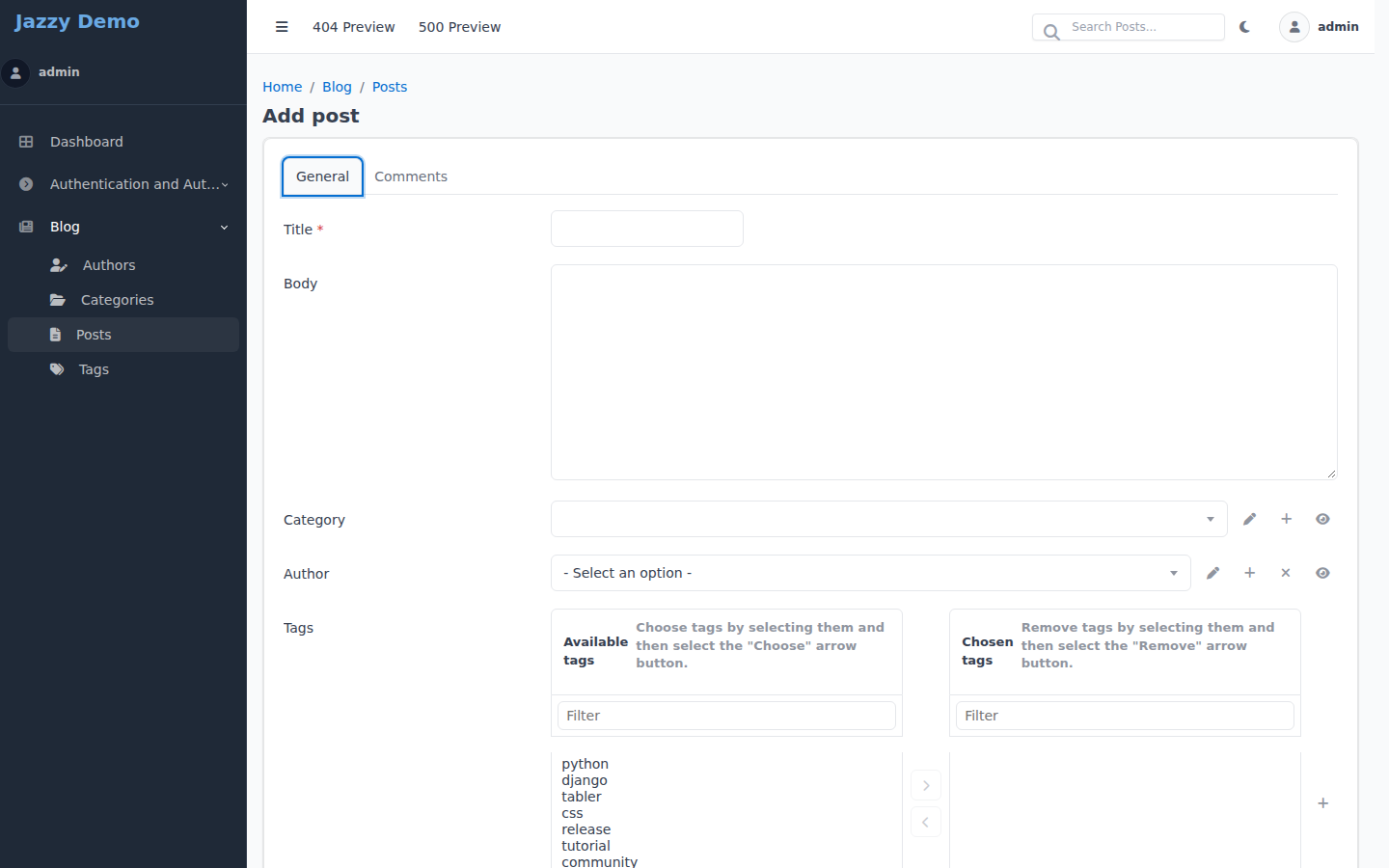View the selected category with the eye icon

[1323, 519]
